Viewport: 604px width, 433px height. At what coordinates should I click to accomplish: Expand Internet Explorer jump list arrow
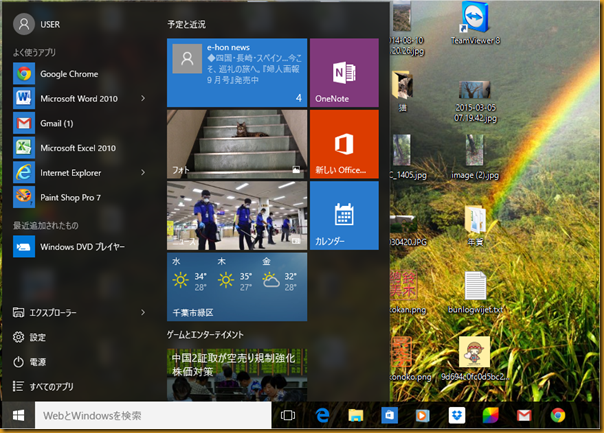[x=143, y=173]
